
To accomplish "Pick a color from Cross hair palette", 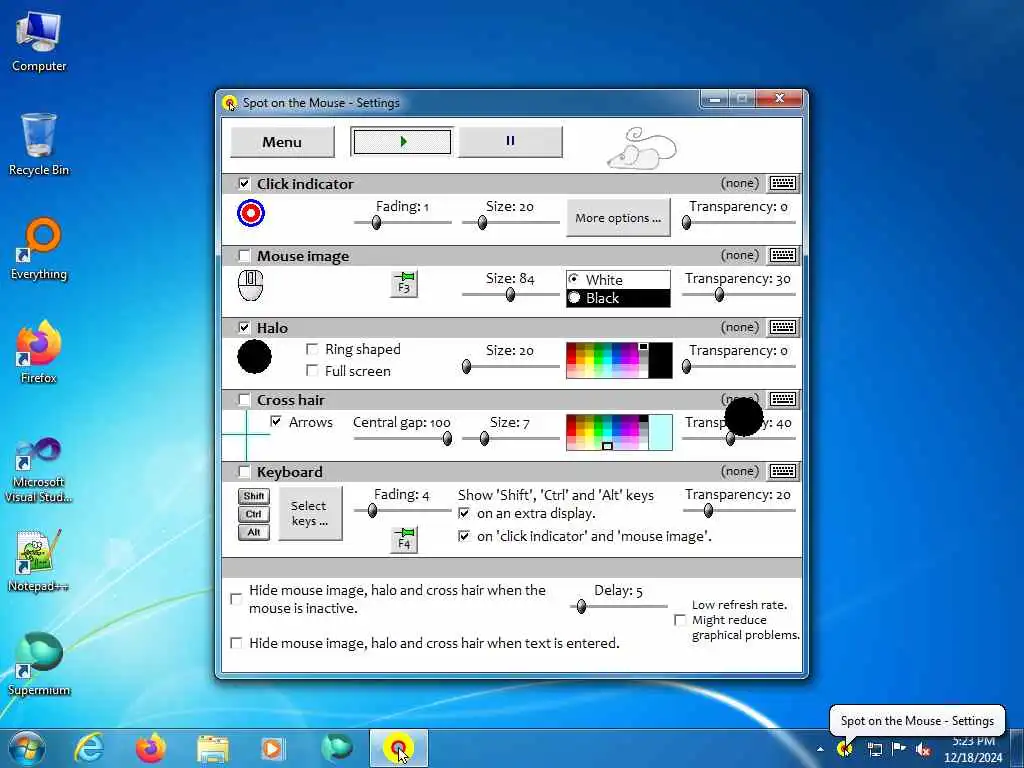I will (607, 432).
